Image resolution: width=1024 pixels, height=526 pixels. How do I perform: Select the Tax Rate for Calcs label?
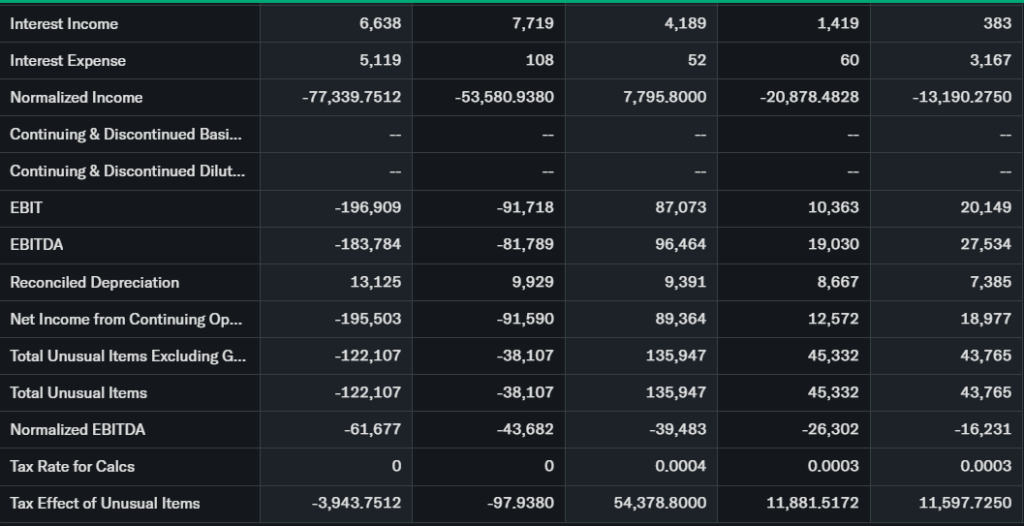[72, 467]
